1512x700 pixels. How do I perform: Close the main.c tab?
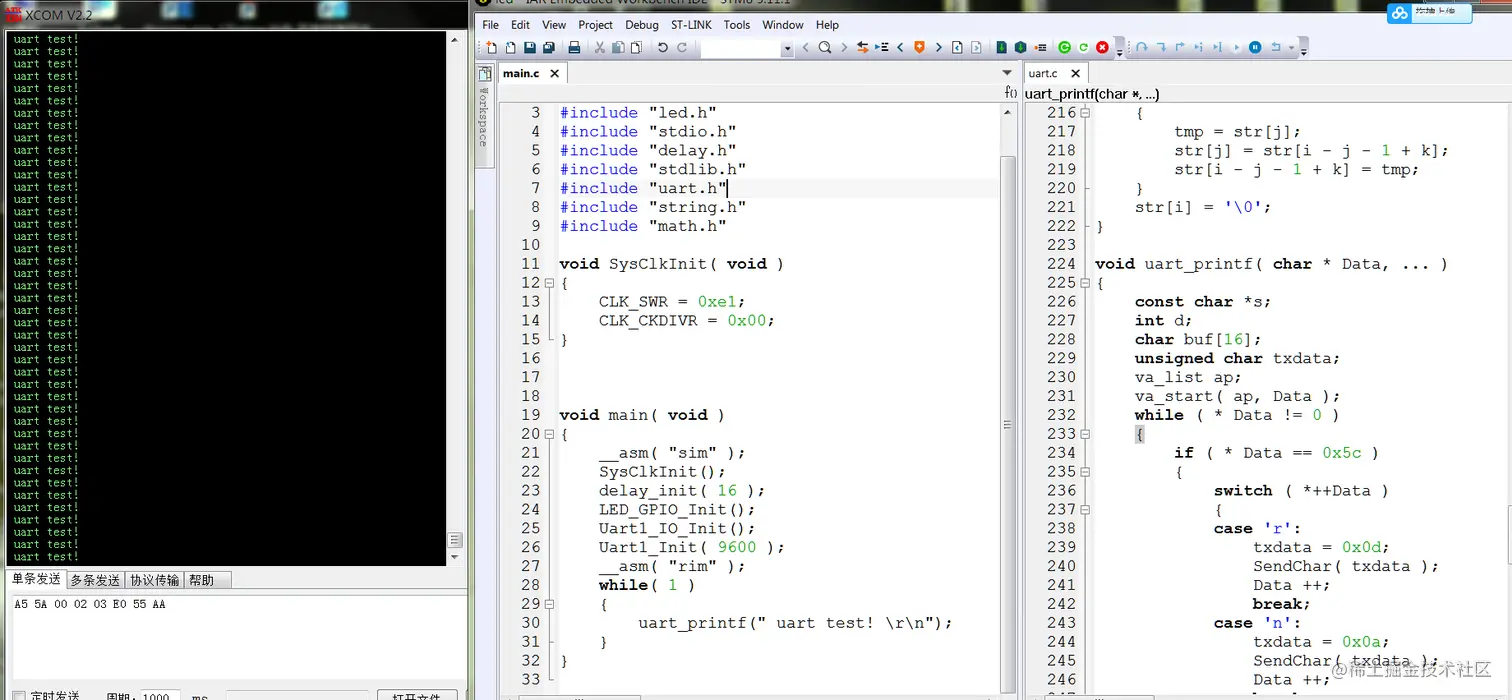(x=554, y=73)
